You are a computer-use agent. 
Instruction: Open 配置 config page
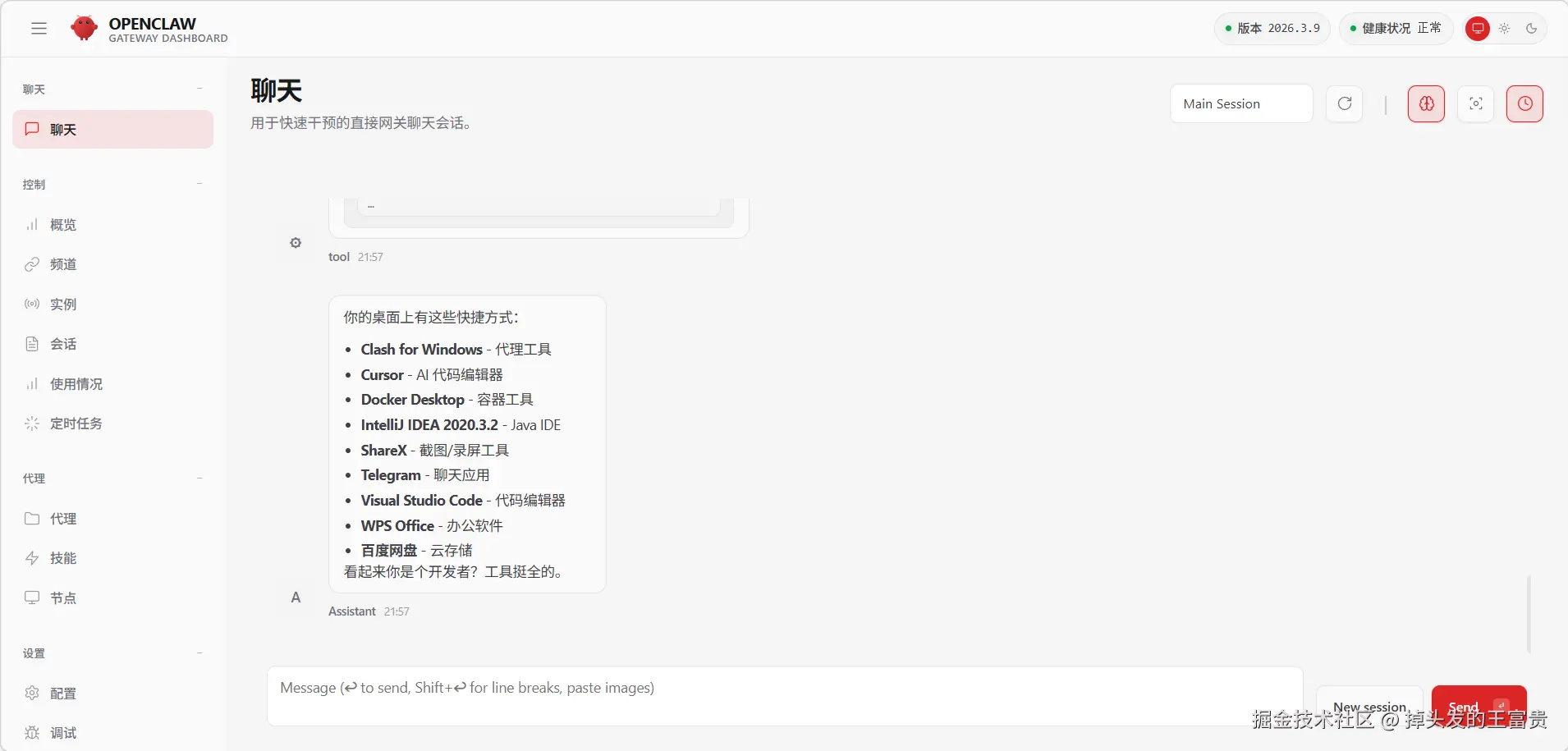113,694
